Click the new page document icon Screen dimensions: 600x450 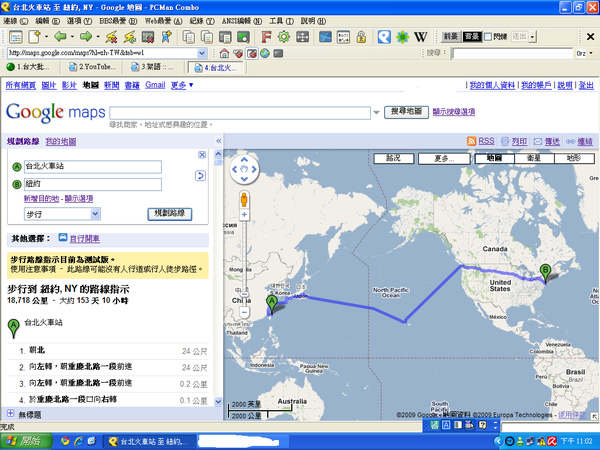[34, 37]
